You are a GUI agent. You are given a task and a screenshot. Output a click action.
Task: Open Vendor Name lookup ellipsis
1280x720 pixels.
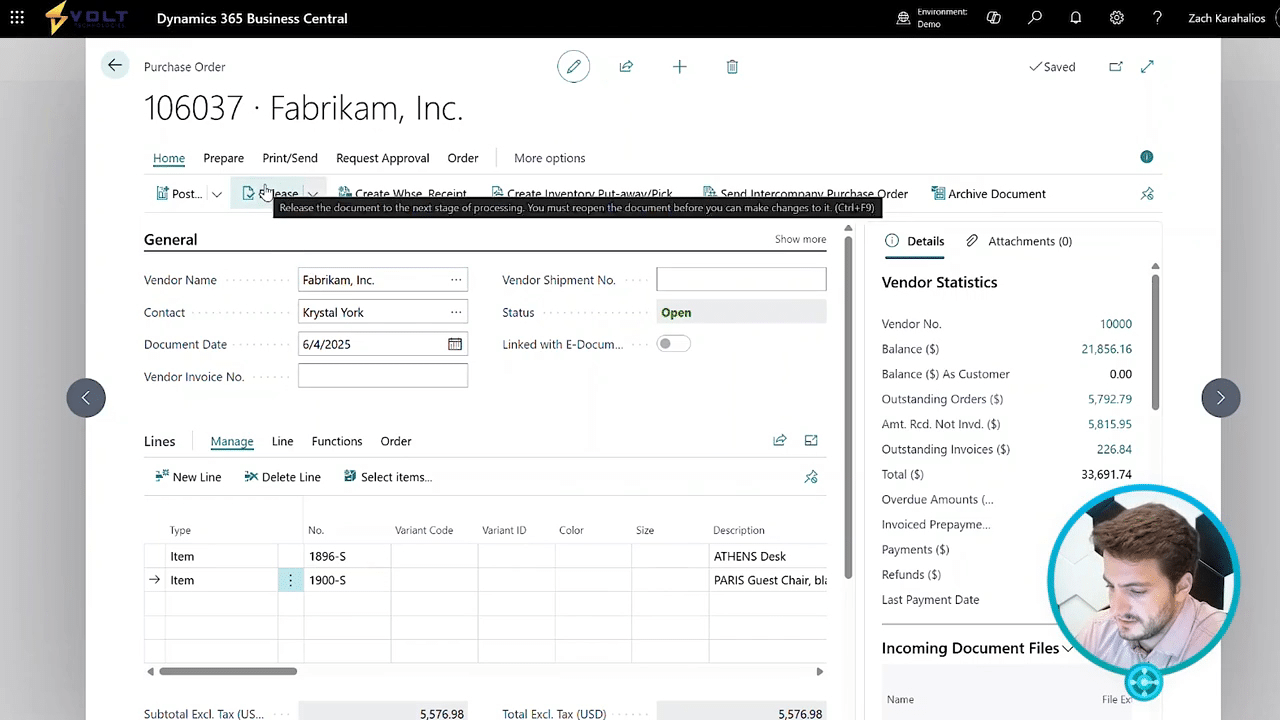456,280
